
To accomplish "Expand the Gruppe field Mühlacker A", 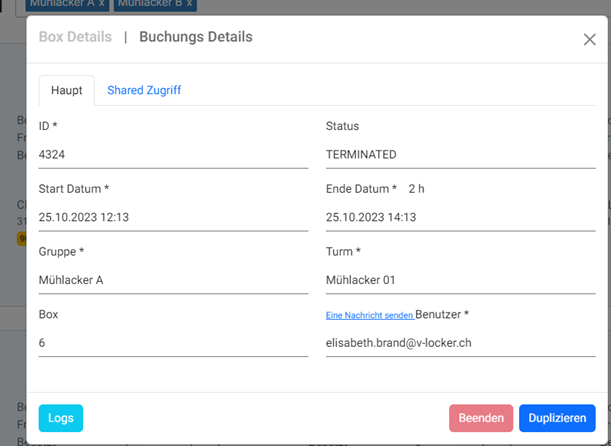I will [x=173, y=280].
